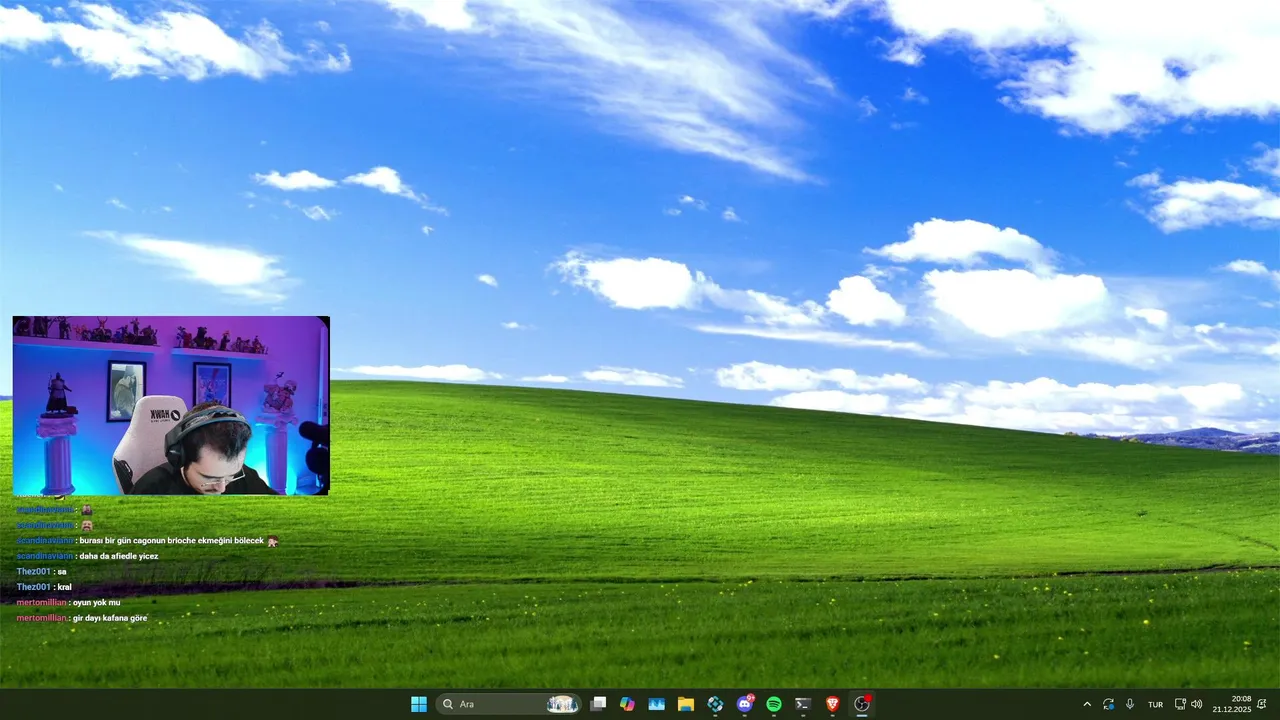Open the clock showing 20:08 21.12.2025
Screen dimensions: 1280x720
pyautogui.click(x=1231, y=704)
